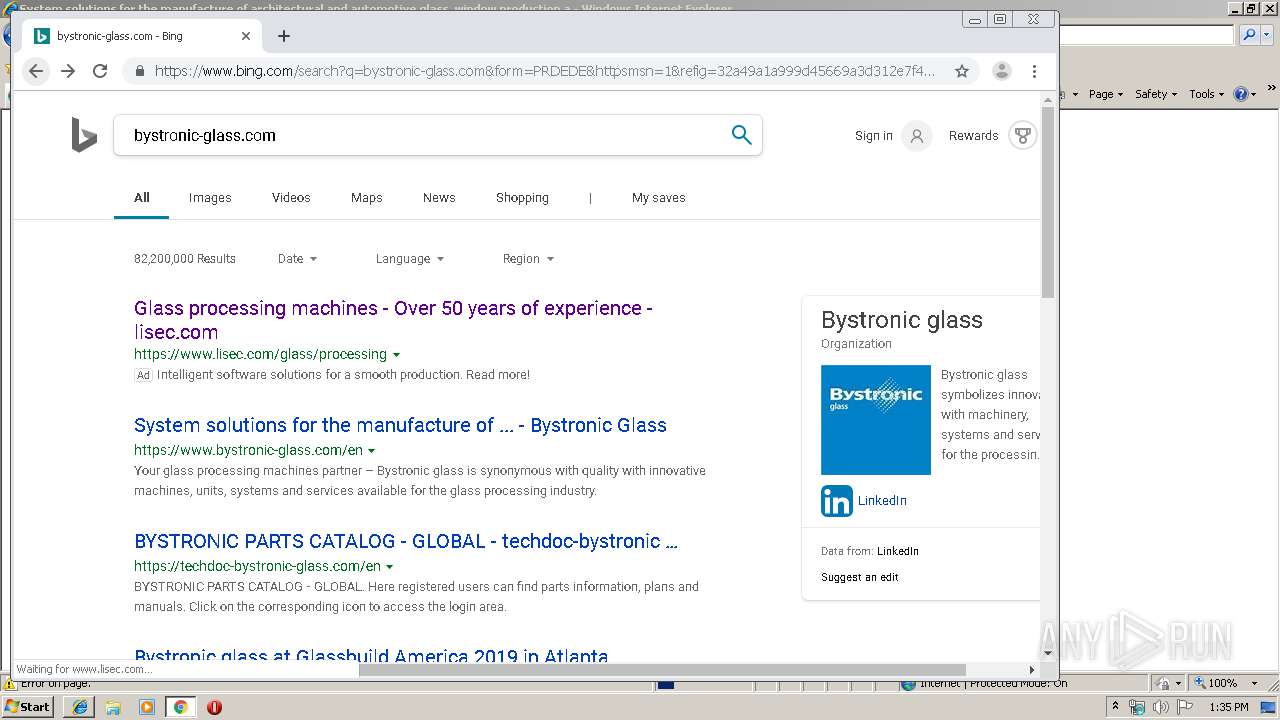Click the Suggest an edit link
The image size is (1280, 720).
pos(860,577)
